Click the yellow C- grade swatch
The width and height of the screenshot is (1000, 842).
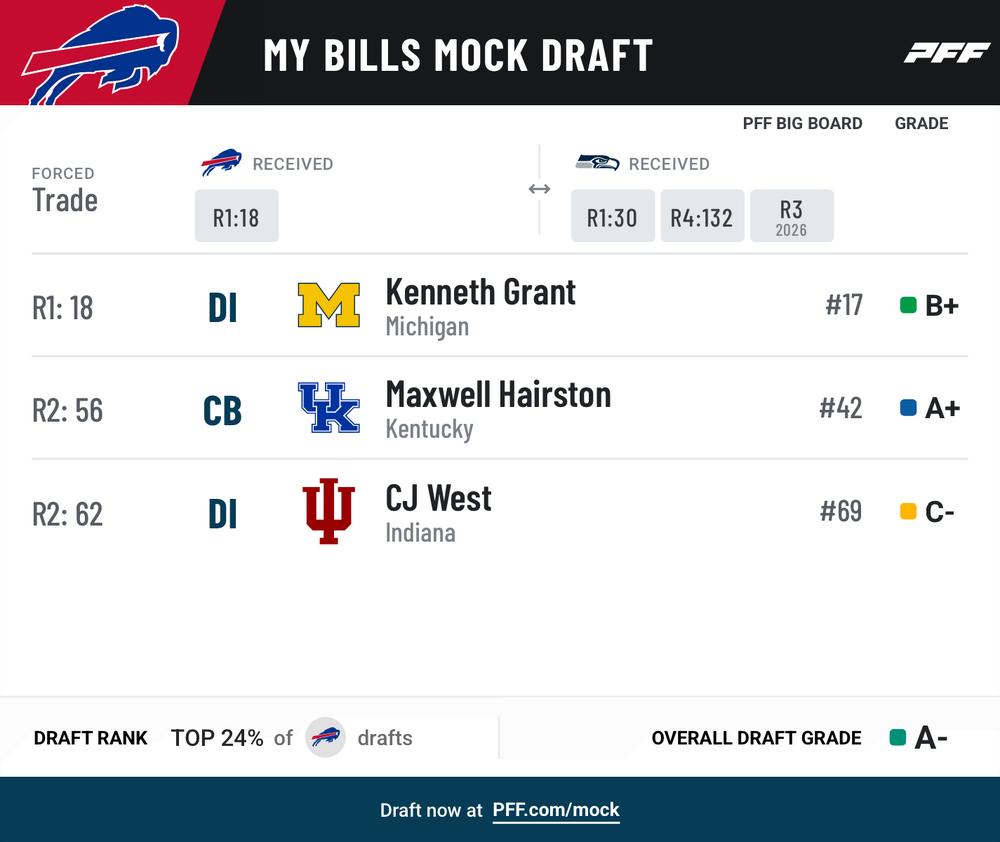908,511
